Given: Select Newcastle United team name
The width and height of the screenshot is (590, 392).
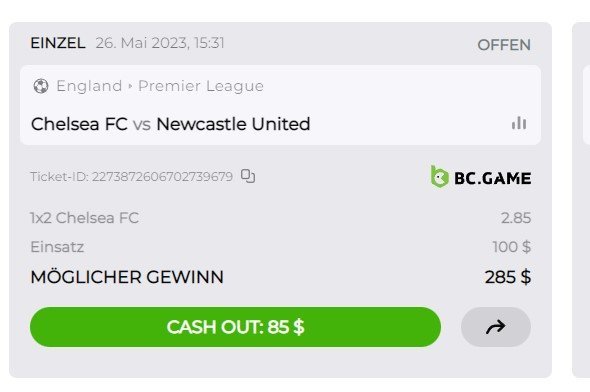Looking at the screenshot, I should (x=233, y=124).
